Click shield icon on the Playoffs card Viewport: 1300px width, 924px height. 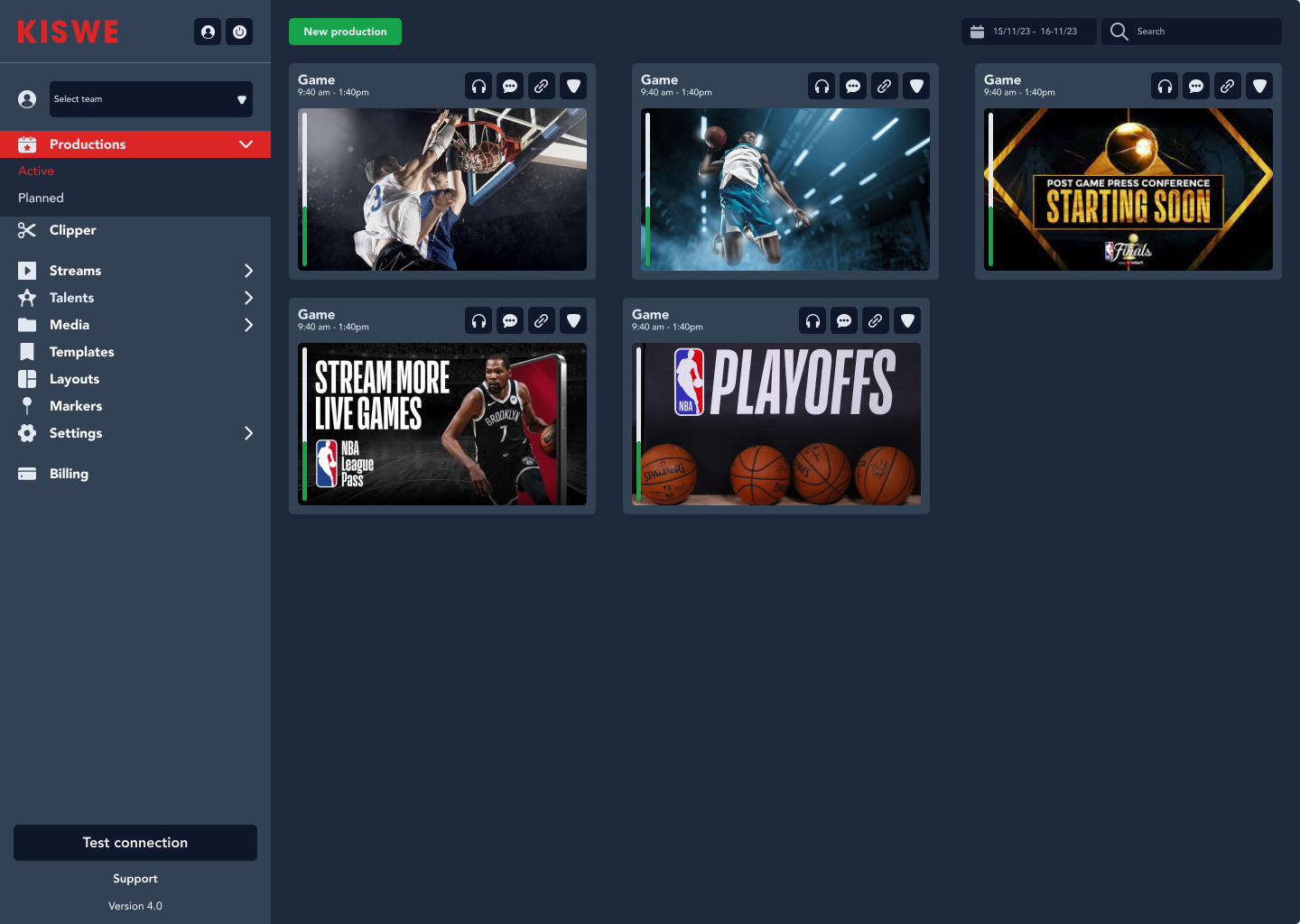coord(907,320)
